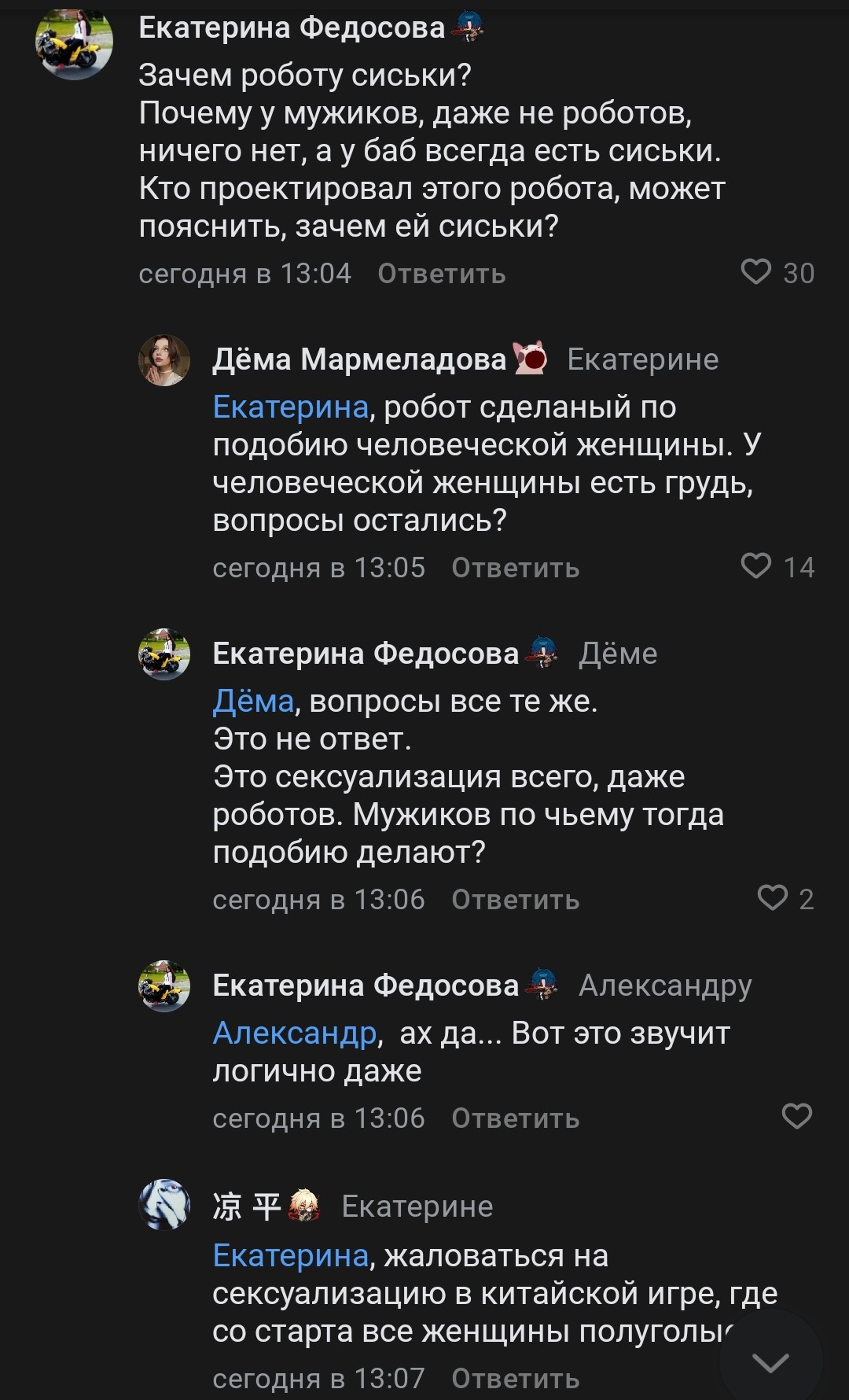Open Дёма Мармеладова's profile avatar

tap(164, 360)
